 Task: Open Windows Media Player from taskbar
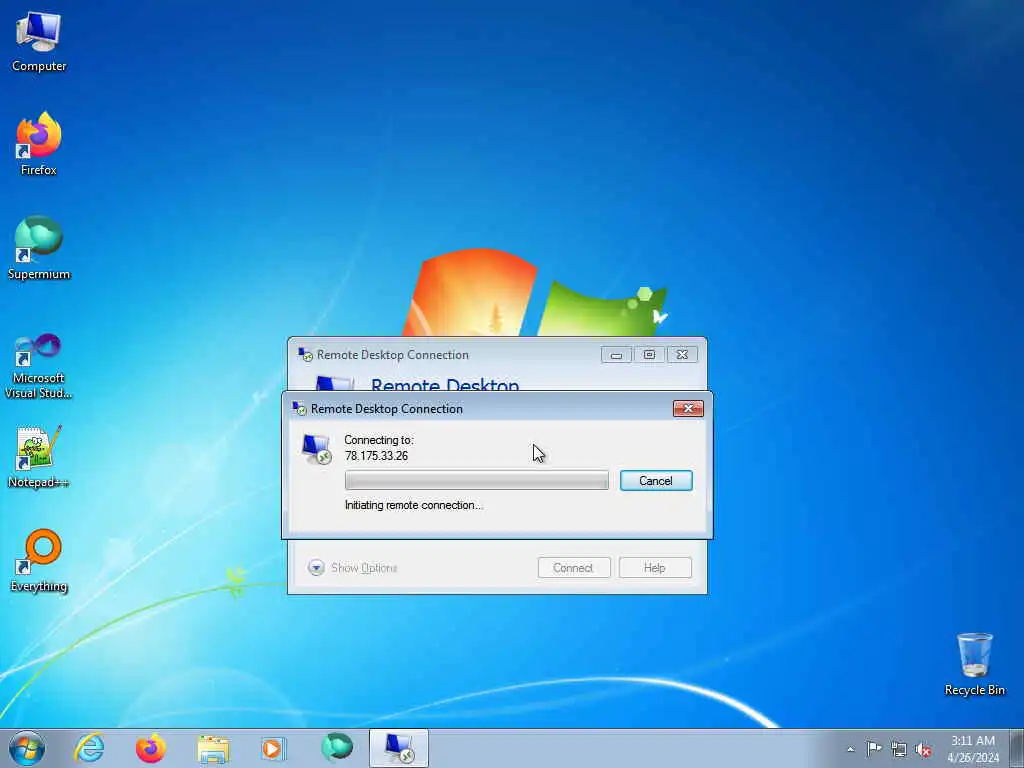273,748
